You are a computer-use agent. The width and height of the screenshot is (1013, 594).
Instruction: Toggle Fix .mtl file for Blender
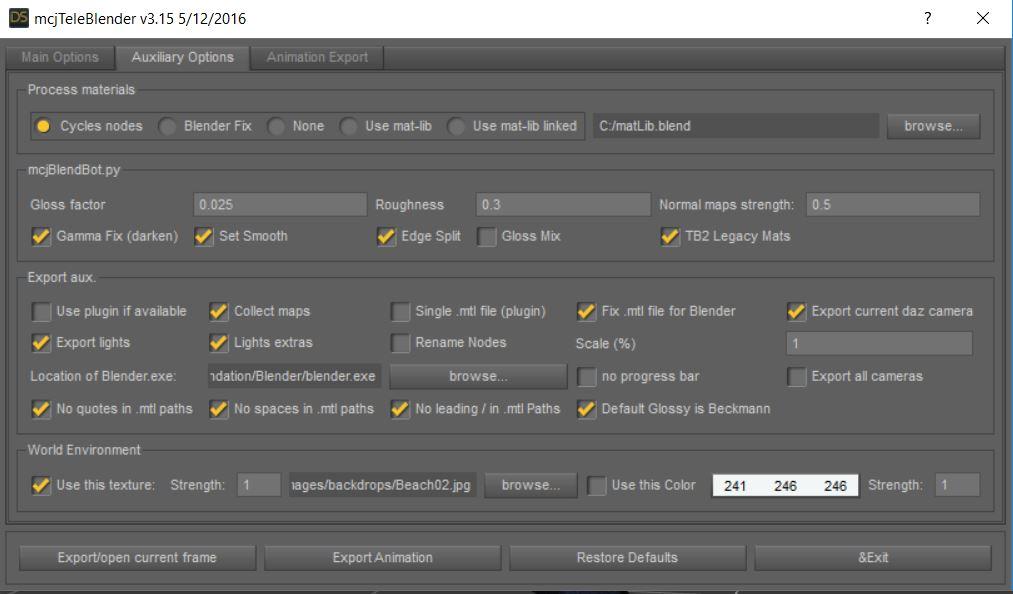coord(587,311)
